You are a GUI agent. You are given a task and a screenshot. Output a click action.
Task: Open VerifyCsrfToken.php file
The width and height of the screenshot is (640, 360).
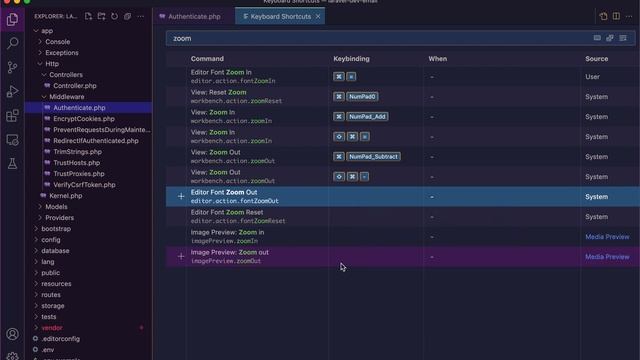tap(84, 185)
